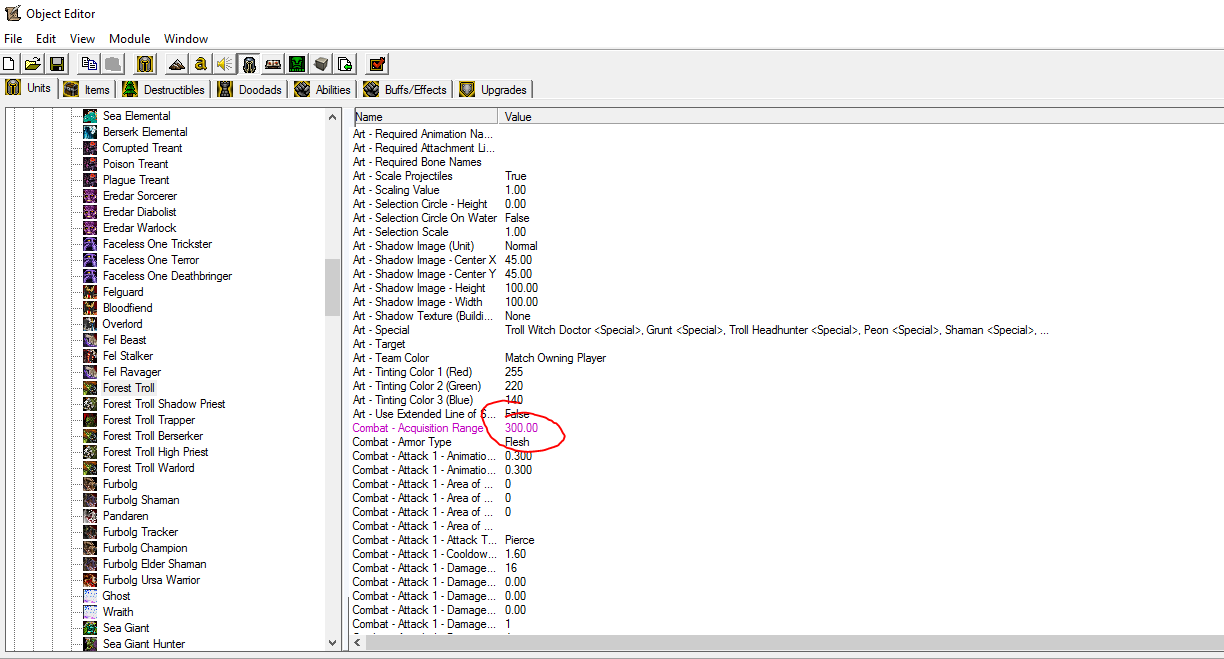Open the Trigger Editor toolbar icon
The image size is (1224, 659).
coord(201,64)
